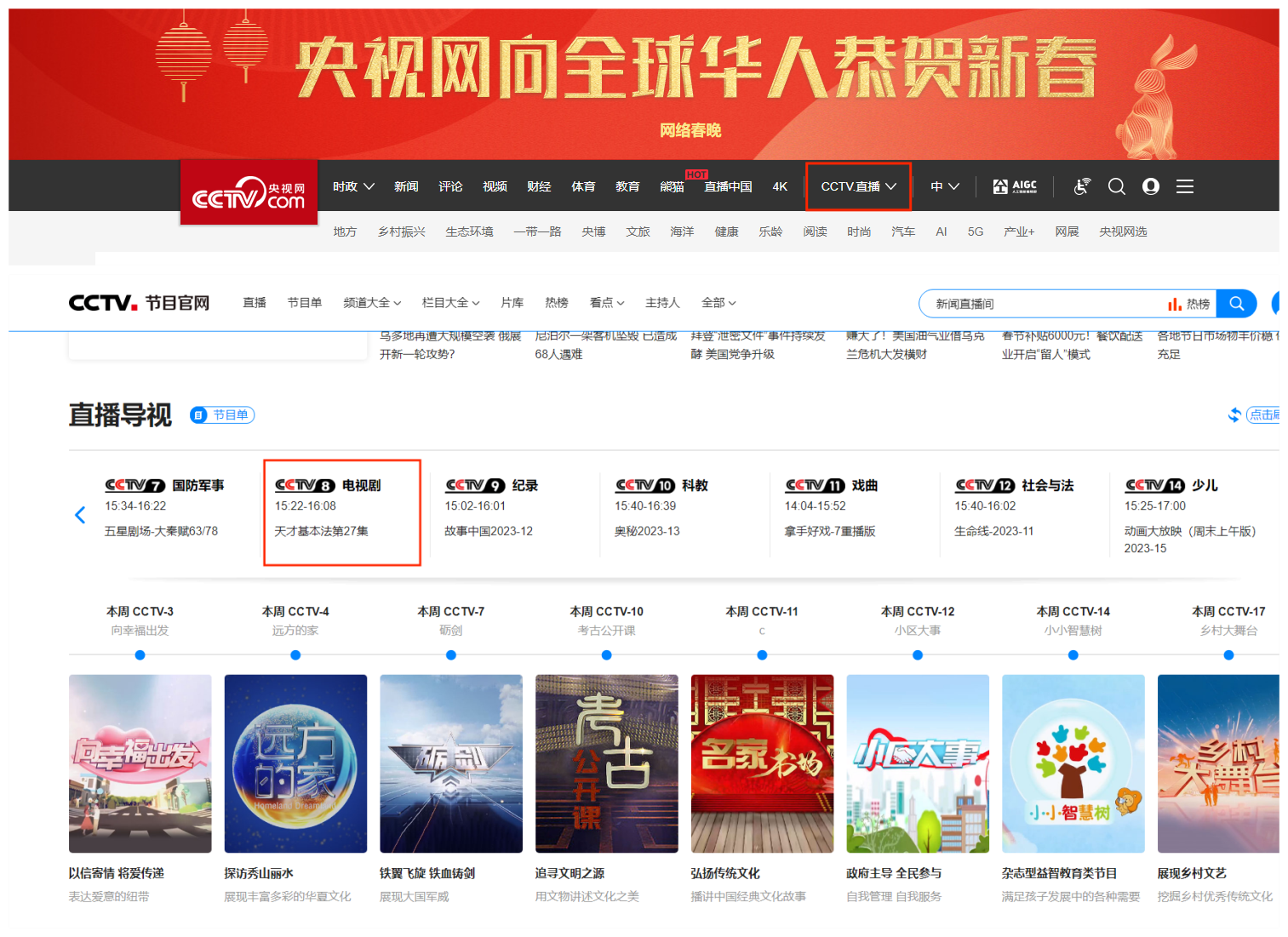Go to the 主持人 tab
The width and height of the screenshot is (1288, 937).
662,303
